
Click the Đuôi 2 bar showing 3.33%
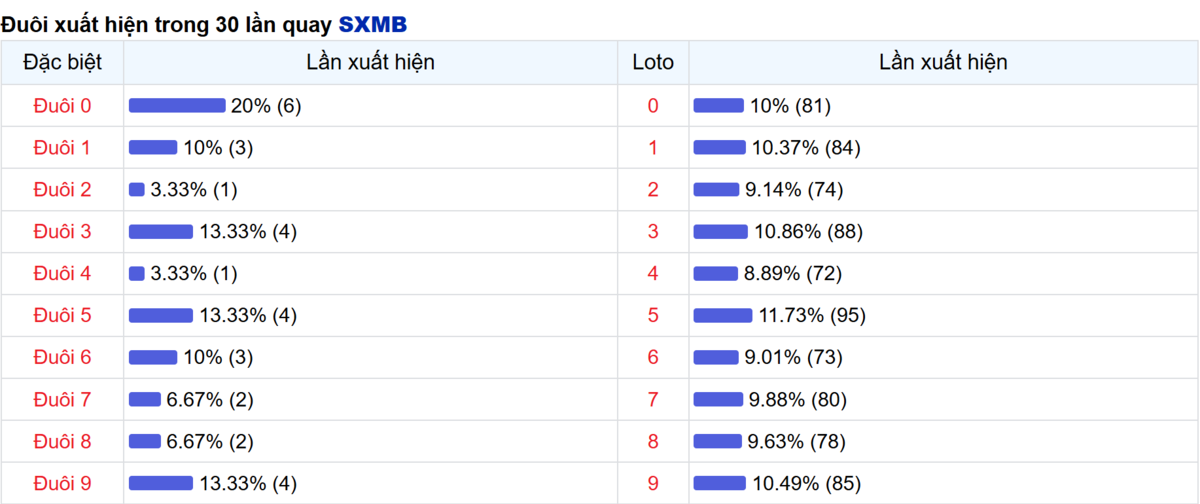tap(137, 190)
